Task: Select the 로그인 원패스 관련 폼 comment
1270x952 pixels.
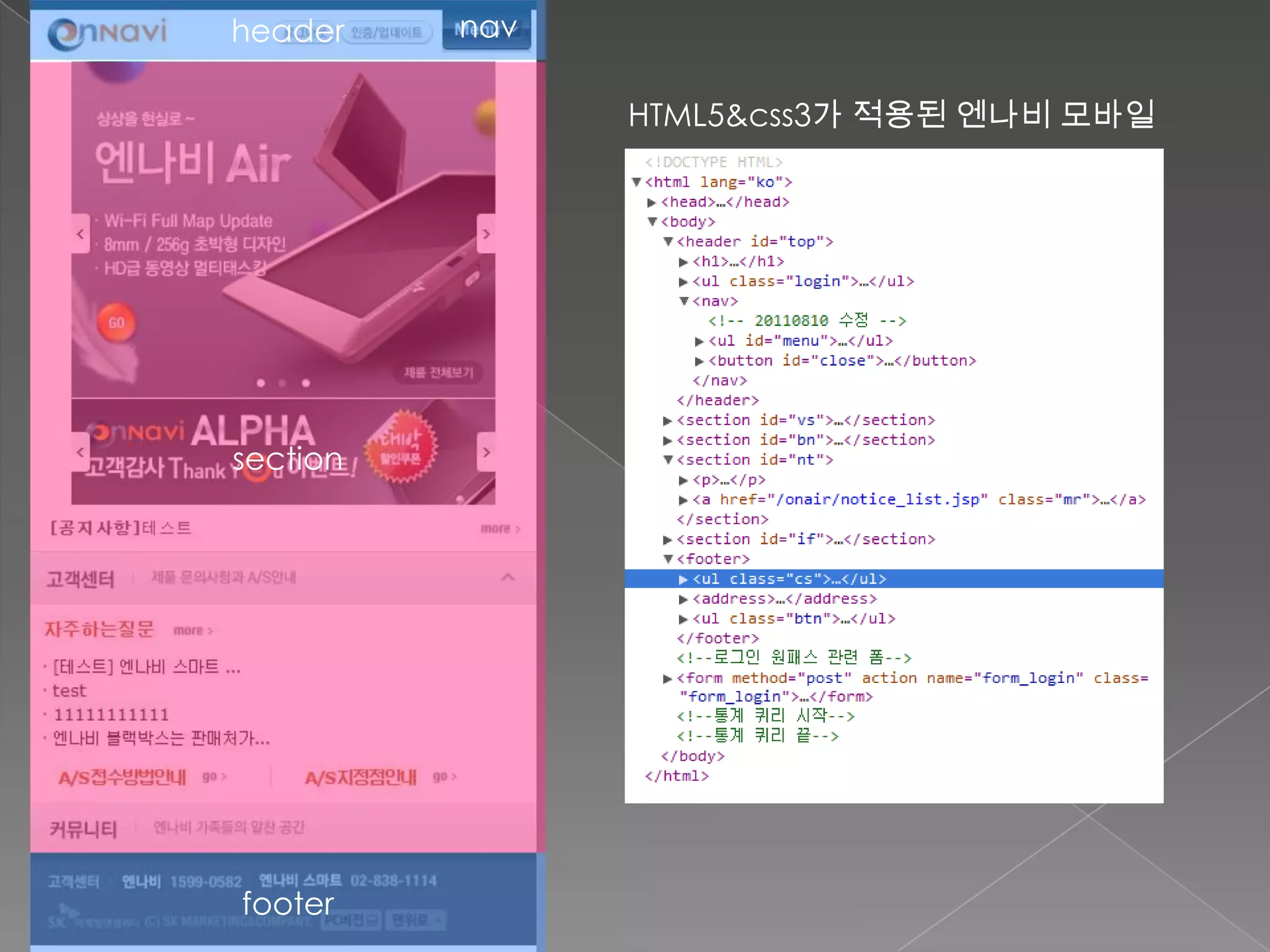Action: click(x=794, y=657)
